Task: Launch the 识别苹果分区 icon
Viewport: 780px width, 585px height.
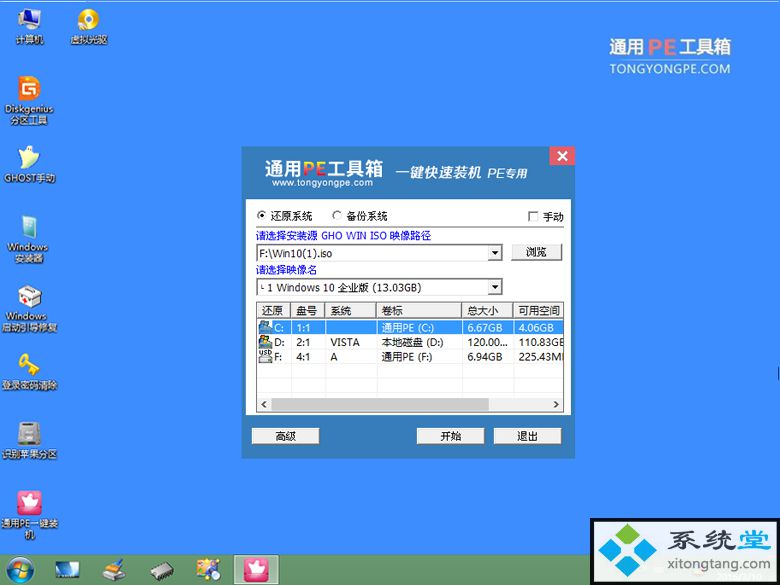Action: 29,440
